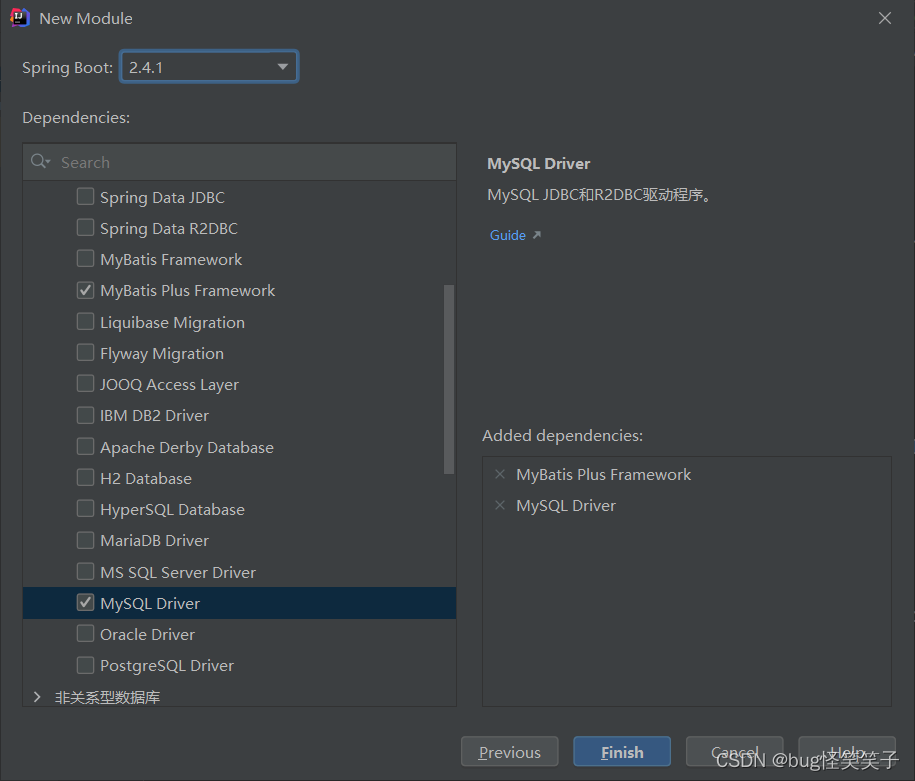Tick the PostgreSQL Driver checkbox
This screenshot has height=781, width=915.
[x=85, y=665]
